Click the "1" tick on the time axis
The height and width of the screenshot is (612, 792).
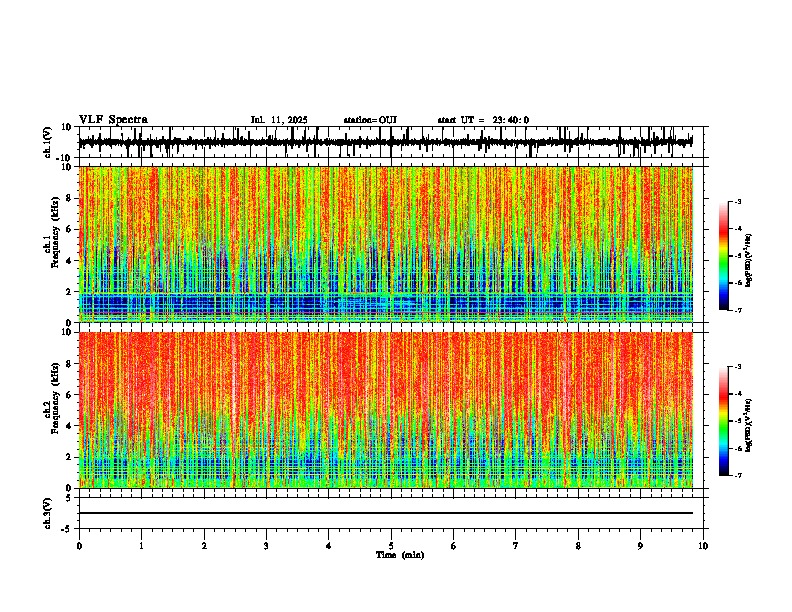(x=141, y=546)
